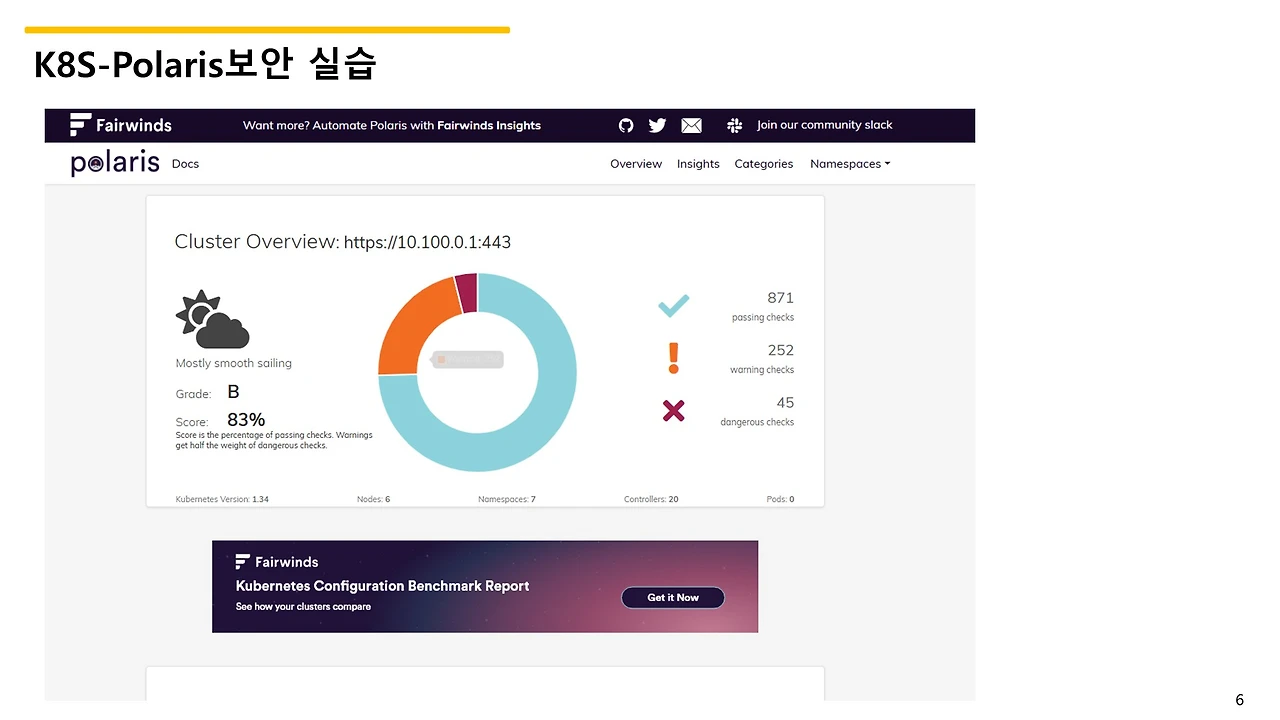This screenshot has height=720, width=1280.
Task: Open the Twitter bird icon
Action: (x=657, y=125)
